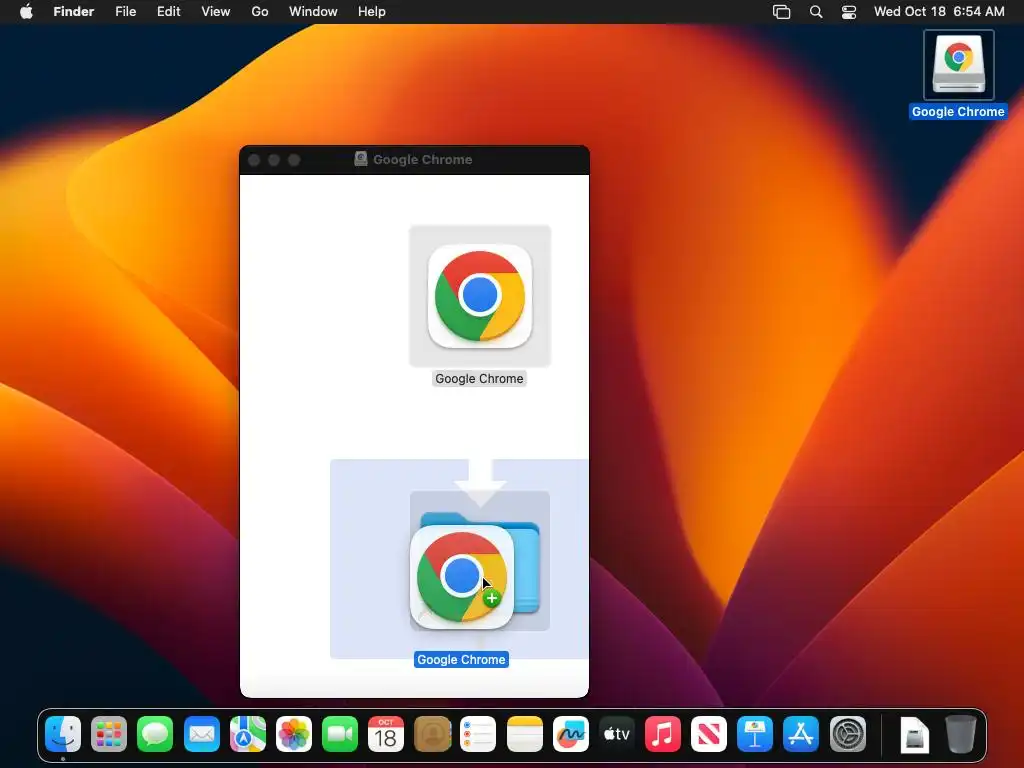Open News app in the Dock
Viewport: 1024px width, 768px height.
(709, 735)
